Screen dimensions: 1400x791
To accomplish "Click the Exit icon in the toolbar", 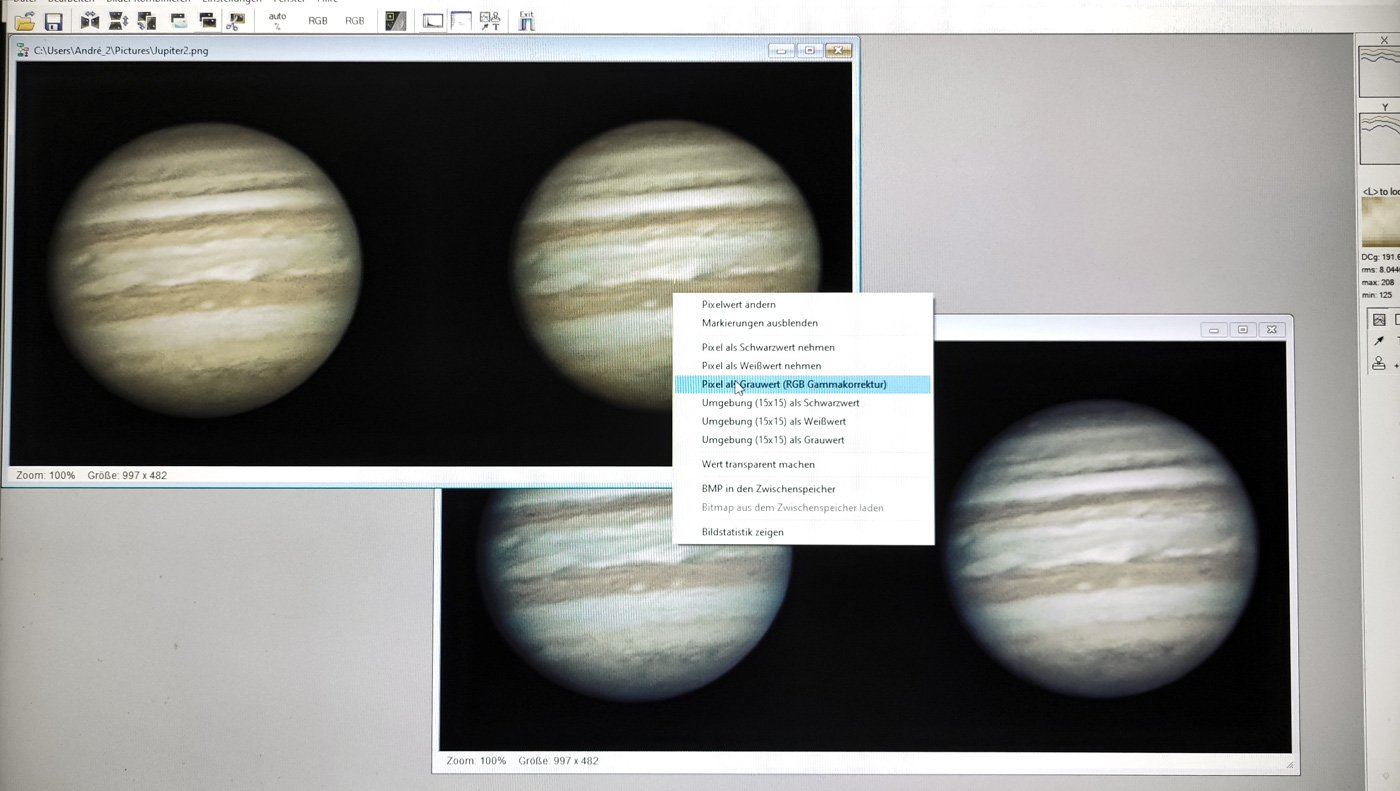I will (x=527, y=20).
